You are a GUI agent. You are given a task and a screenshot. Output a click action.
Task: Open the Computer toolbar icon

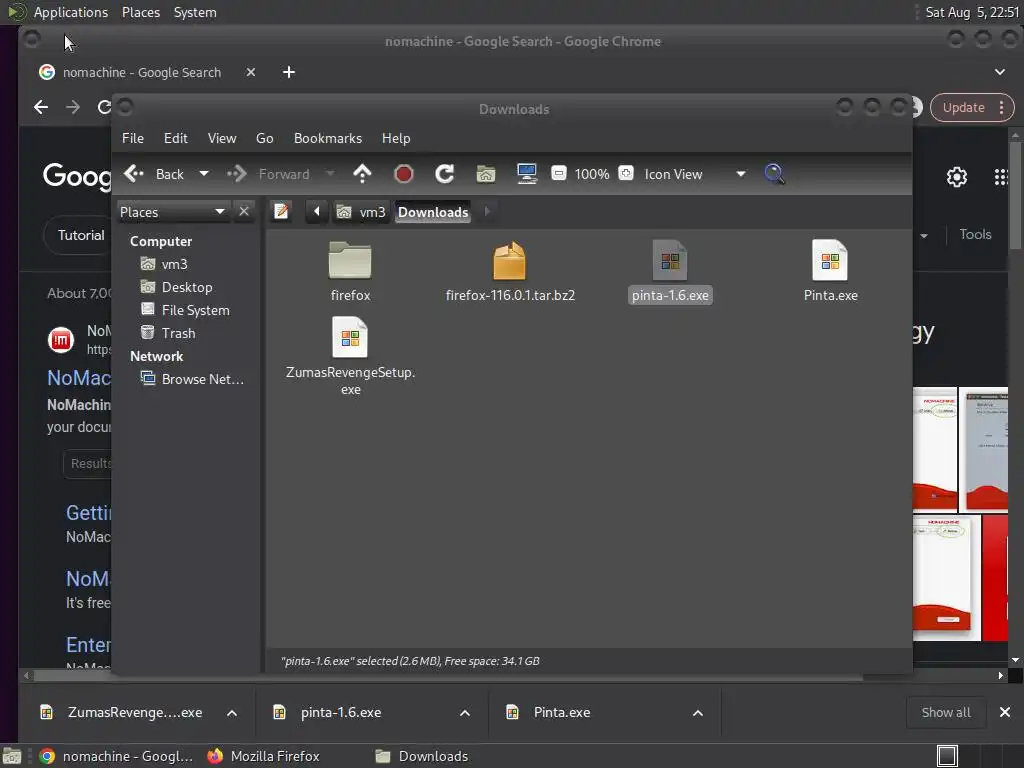point(526,174)
